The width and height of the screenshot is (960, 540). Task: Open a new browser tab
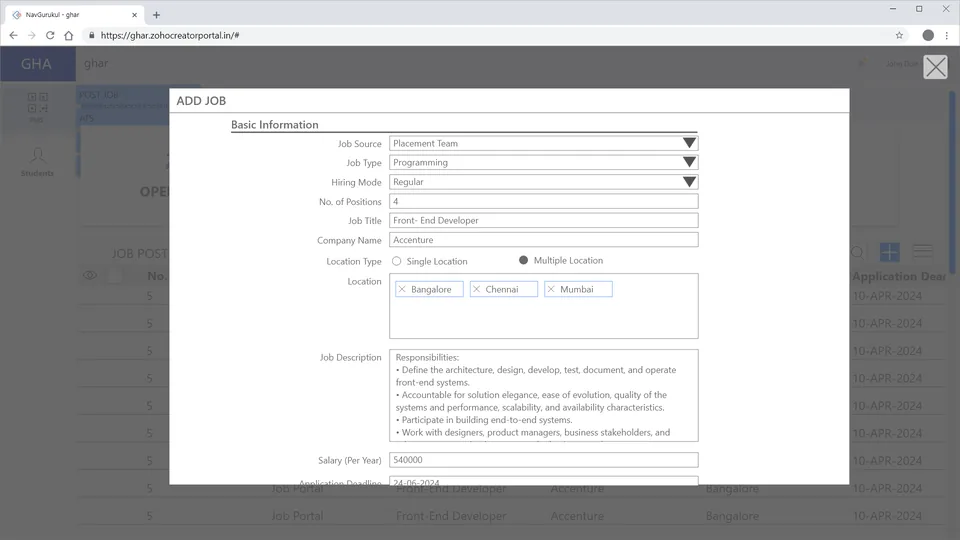pyautogui.click(x=156, y=15)
